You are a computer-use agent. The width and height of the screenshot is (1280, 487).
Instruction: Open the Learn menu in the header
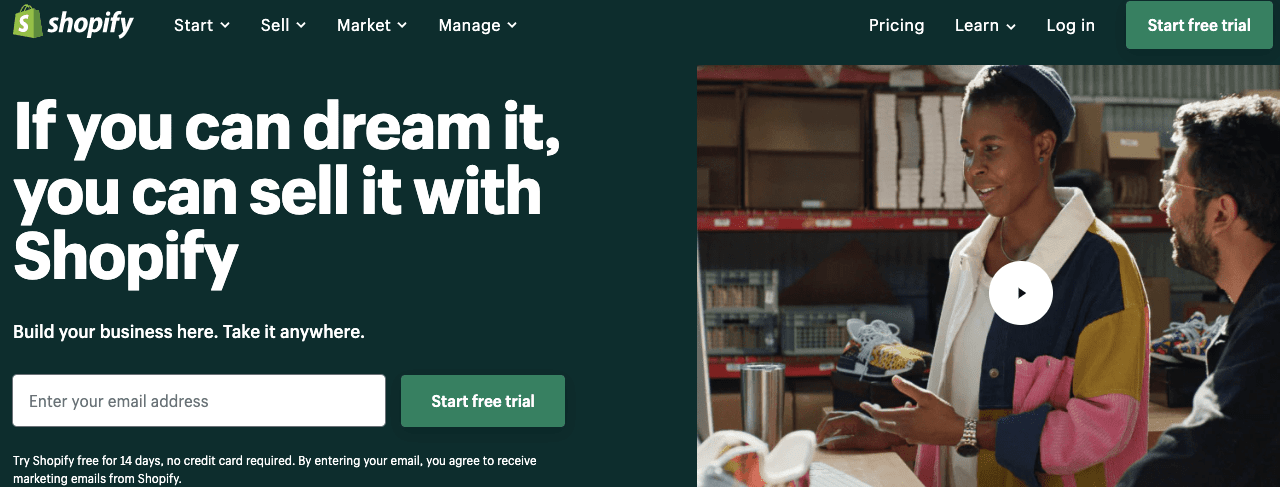coord(985,25)
